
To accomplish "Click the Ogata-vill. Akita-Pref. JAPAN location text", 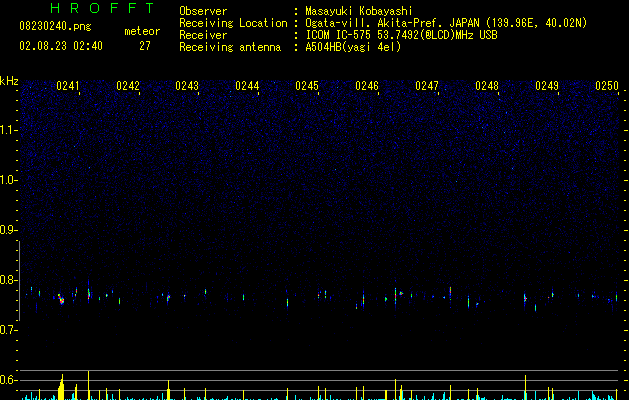I will point(446,23).
